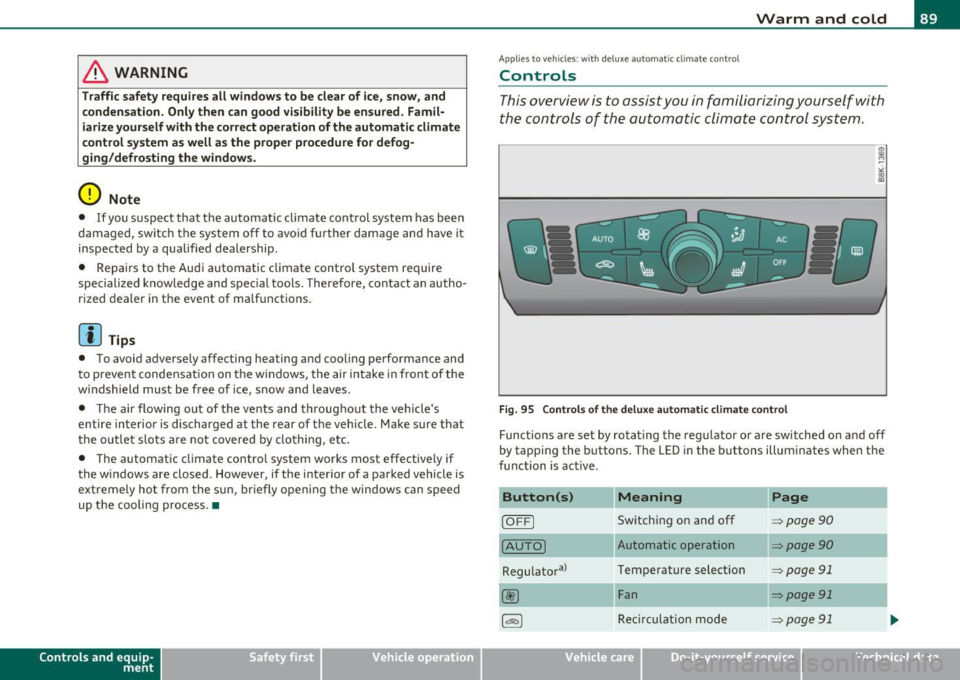Open the Vehicle operation tab
960x680 pixels.
[402, 663]
